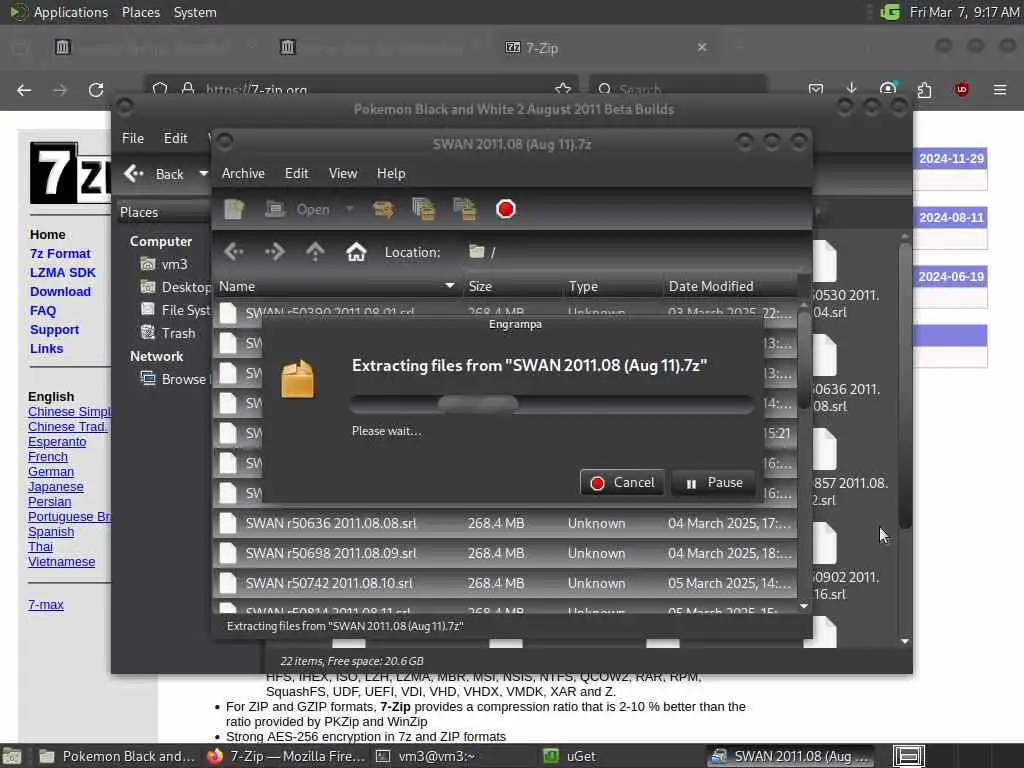Sort by the Type column header
Image resolution: width=1024 pixels, height=768 pixels.
tap(613, 286)
